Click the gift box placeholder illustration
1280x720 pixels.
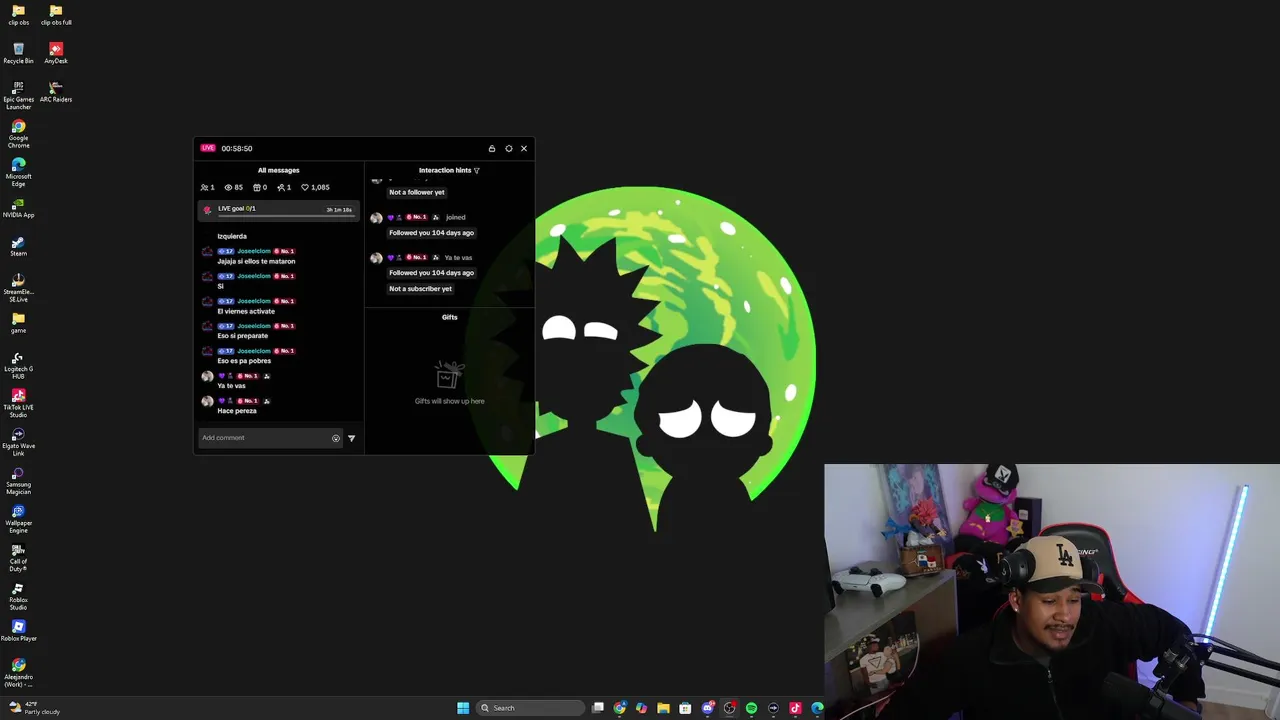449,375
